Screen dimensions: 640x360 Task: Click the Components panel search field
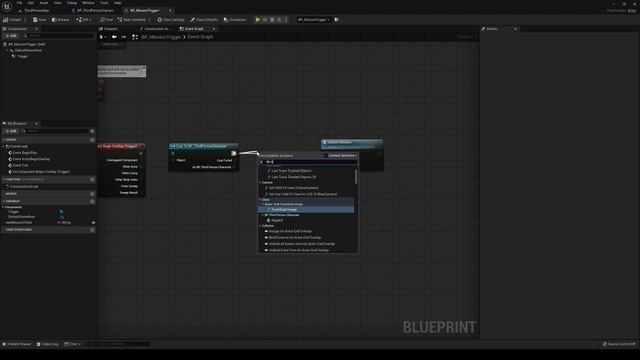60,36
